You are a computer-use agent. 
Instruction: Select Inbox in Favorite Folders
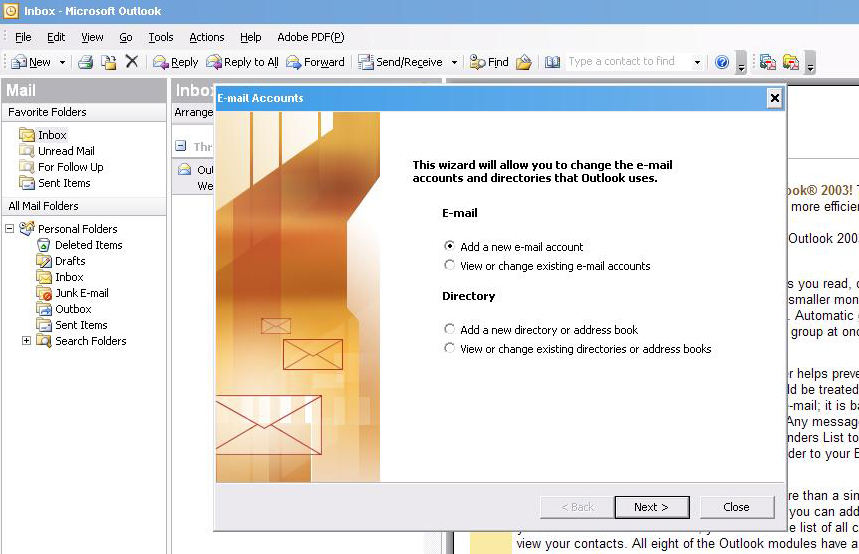tap(43, 135)
